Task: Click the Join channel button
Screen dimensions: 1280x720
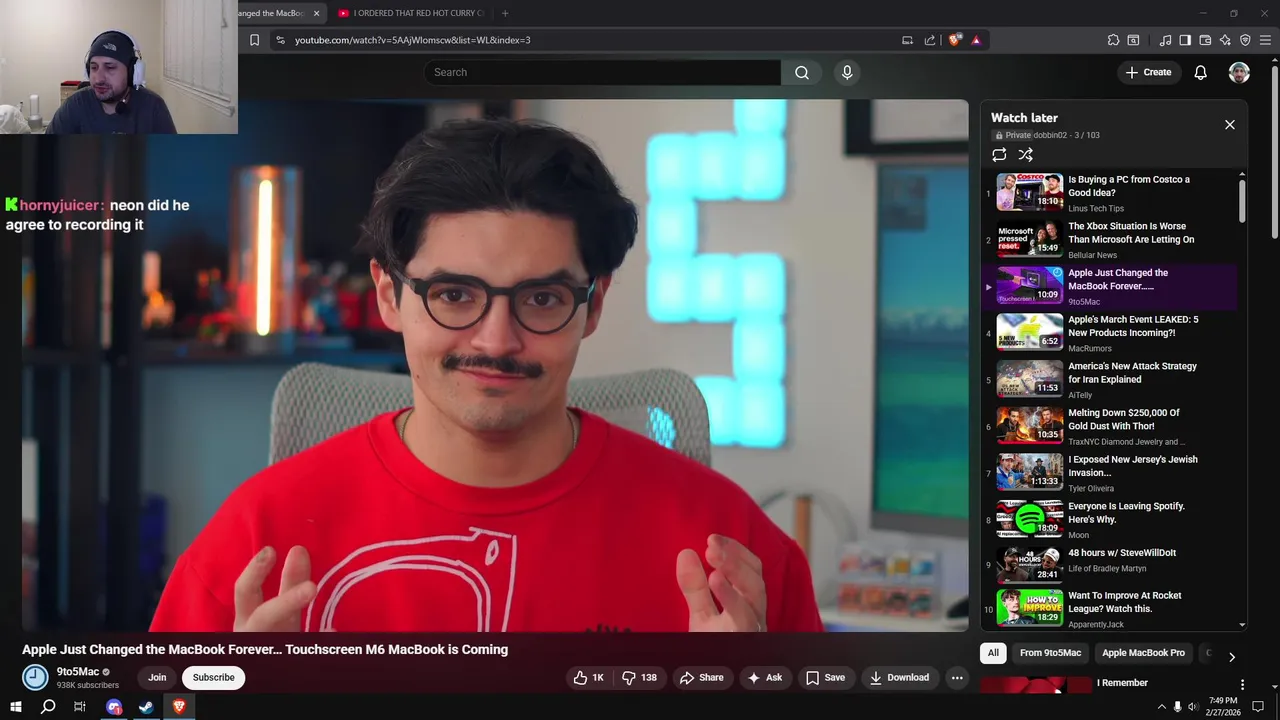Action: point(157,678)
